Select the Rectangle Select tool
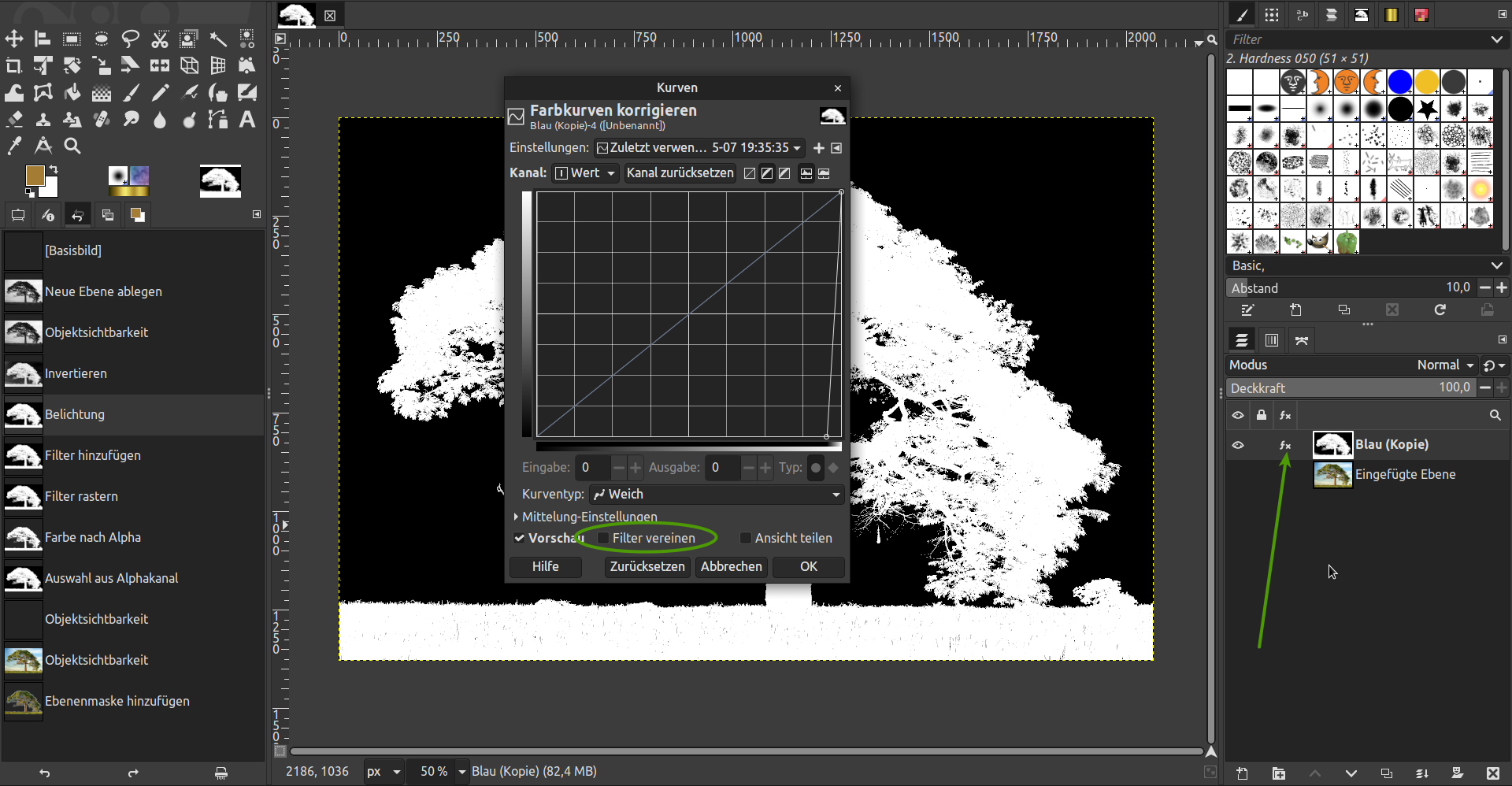1512x786 pixels. tap(72, 39)
